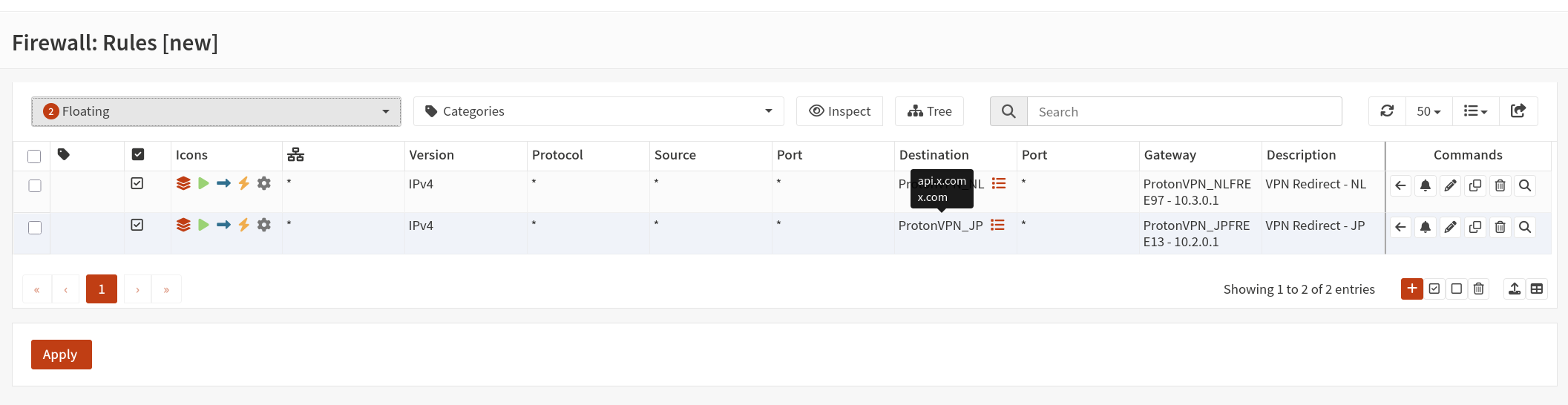Click the trash delete icon for VPN Redirect - JP
The height and width of the screenshot is (405, 1568).
tap(1500, 227)
